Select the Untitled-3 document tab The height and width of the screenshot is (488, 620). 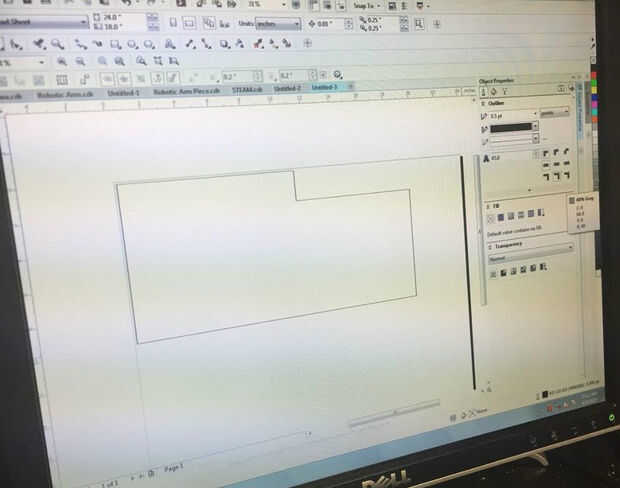[x=324, y=87]
